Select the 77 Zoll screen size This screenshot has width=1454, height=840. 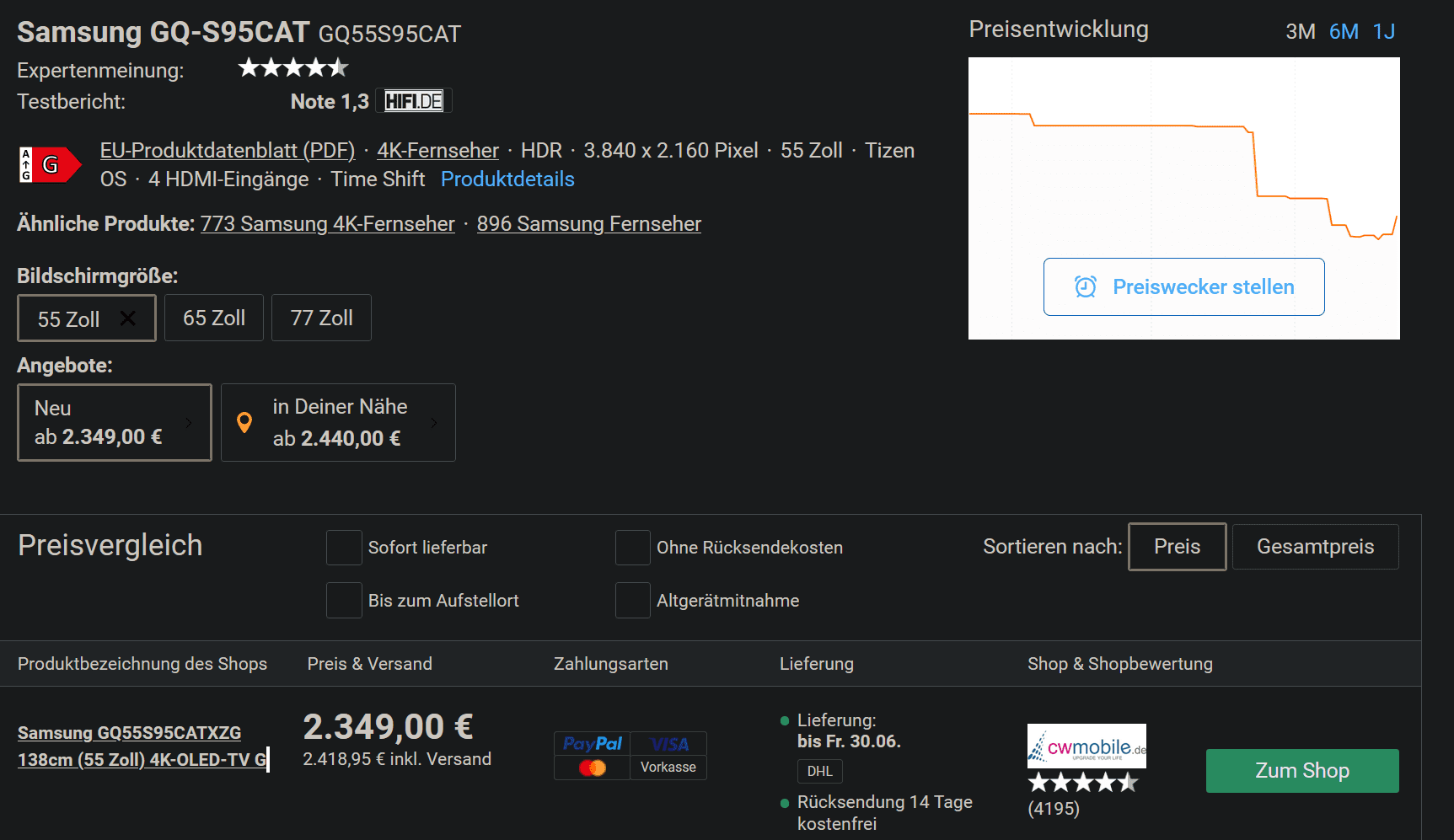pyautogui.click(x=321, y=318)
